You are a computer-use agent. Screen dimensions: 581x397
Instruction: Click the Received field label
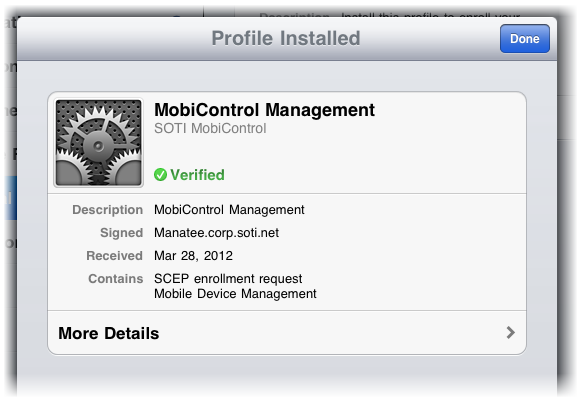pyautogui.click(x=114, y=256)
